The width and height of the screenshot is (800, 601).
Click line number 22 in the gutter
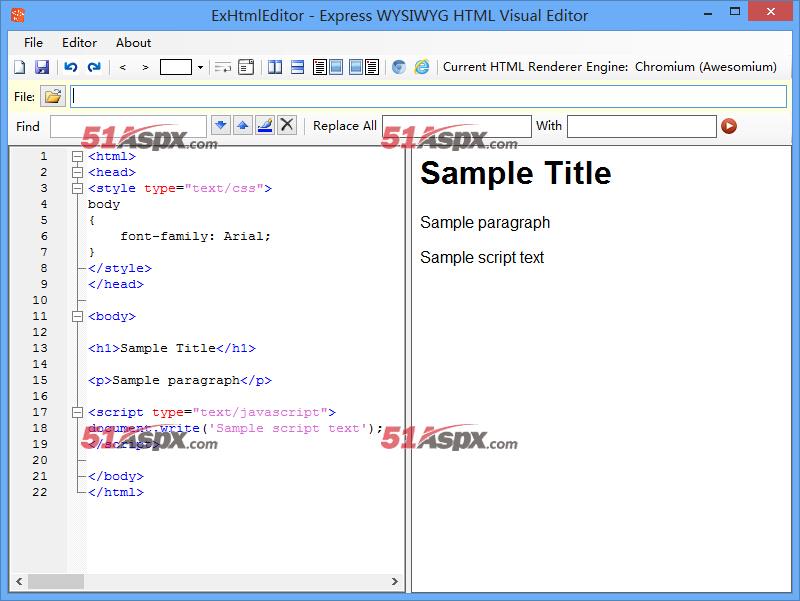point(40,492)
